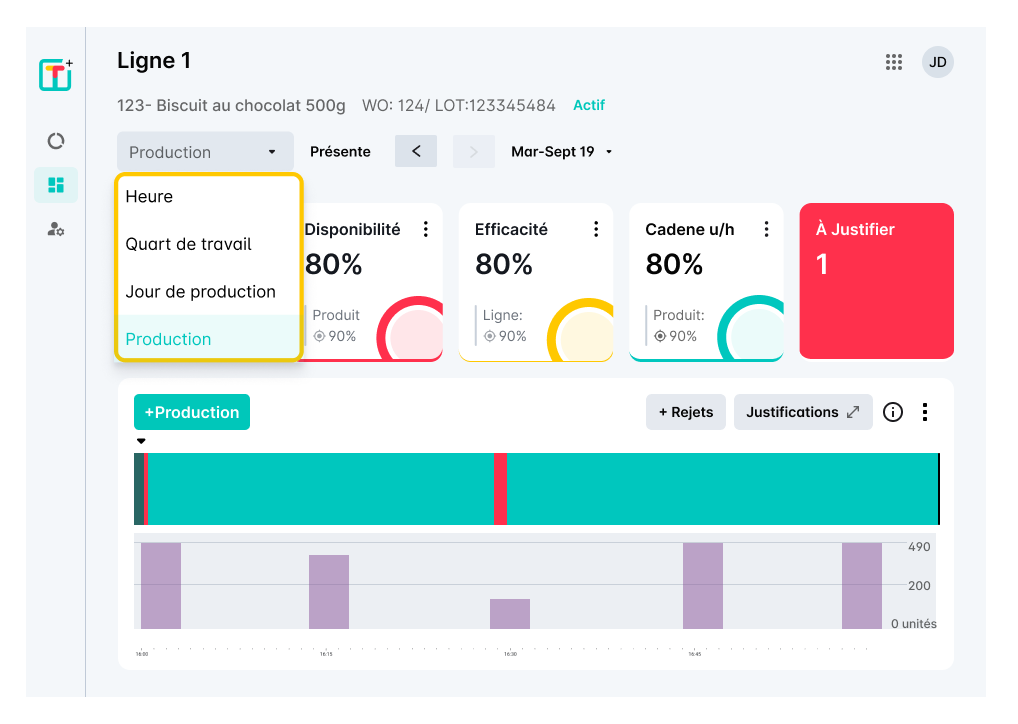
Task: Click the Actif status label
Action: coord(589,105)
